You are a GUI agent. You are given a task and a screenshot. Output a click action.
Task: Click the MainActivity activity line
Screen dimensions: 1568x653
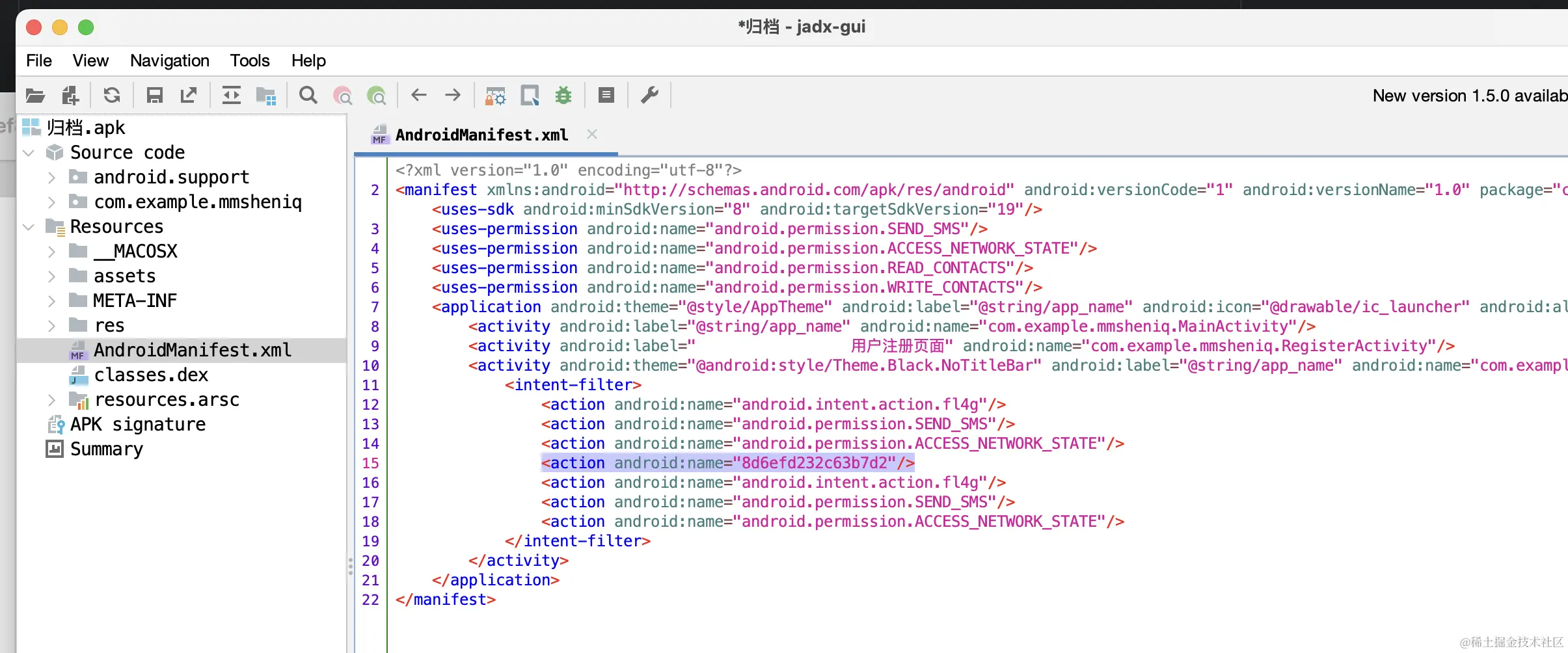point(892,326)
